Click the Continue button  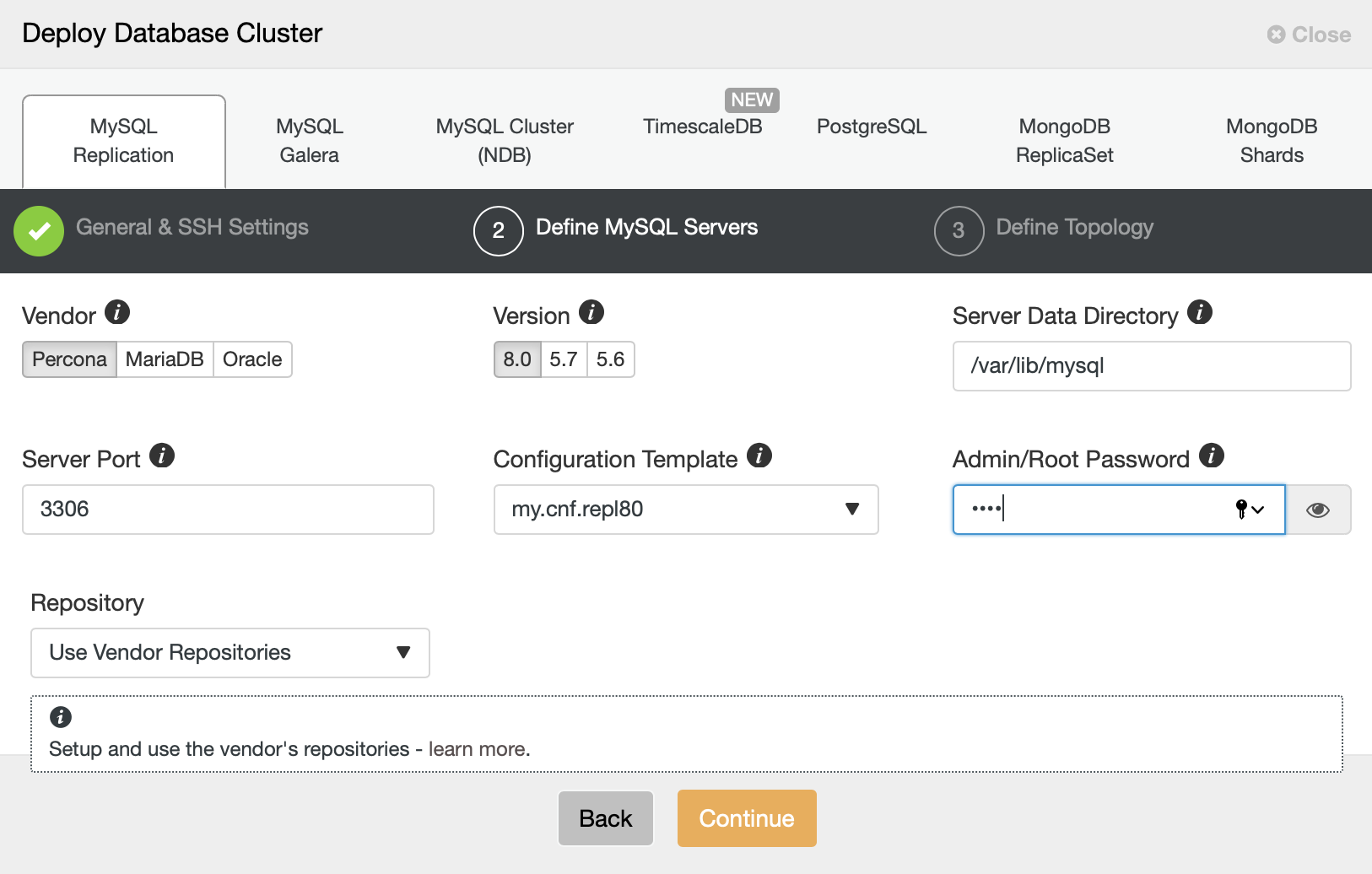pyautogui.click(x=747, y=818)
